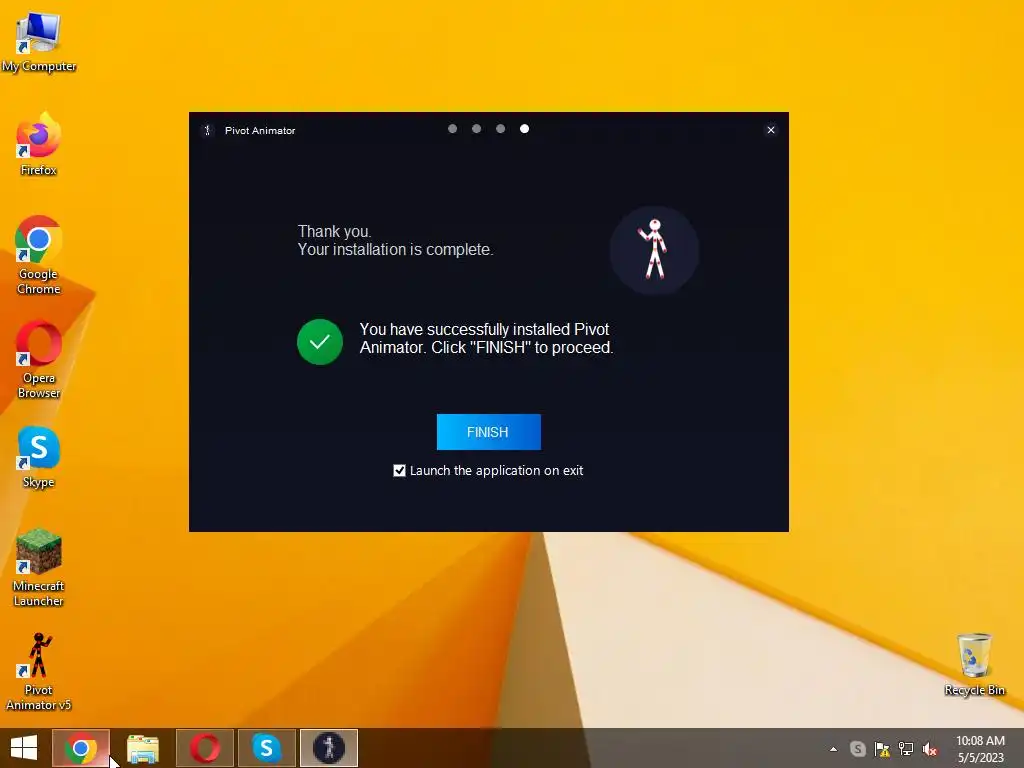The width and height of the screenshot is (1024, 768).
Task: Click the white fourth step indicator dot
Action: tap(524, 129)
